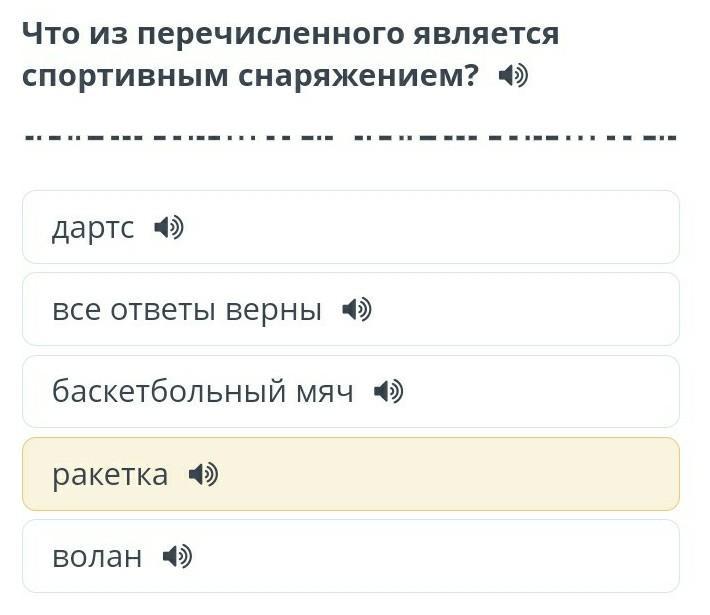
Task: Deselect the highlighted ракетка answer
Action: tap(351, 474)
